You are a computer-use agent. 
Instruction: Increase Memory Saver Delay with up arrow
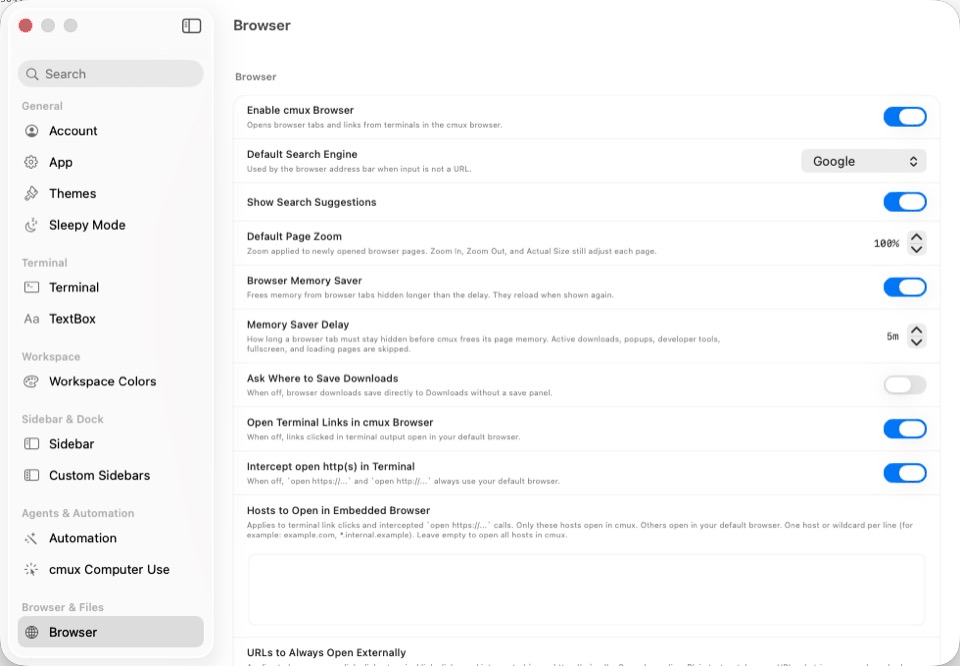pyautogui.click(x=917, y=330)
